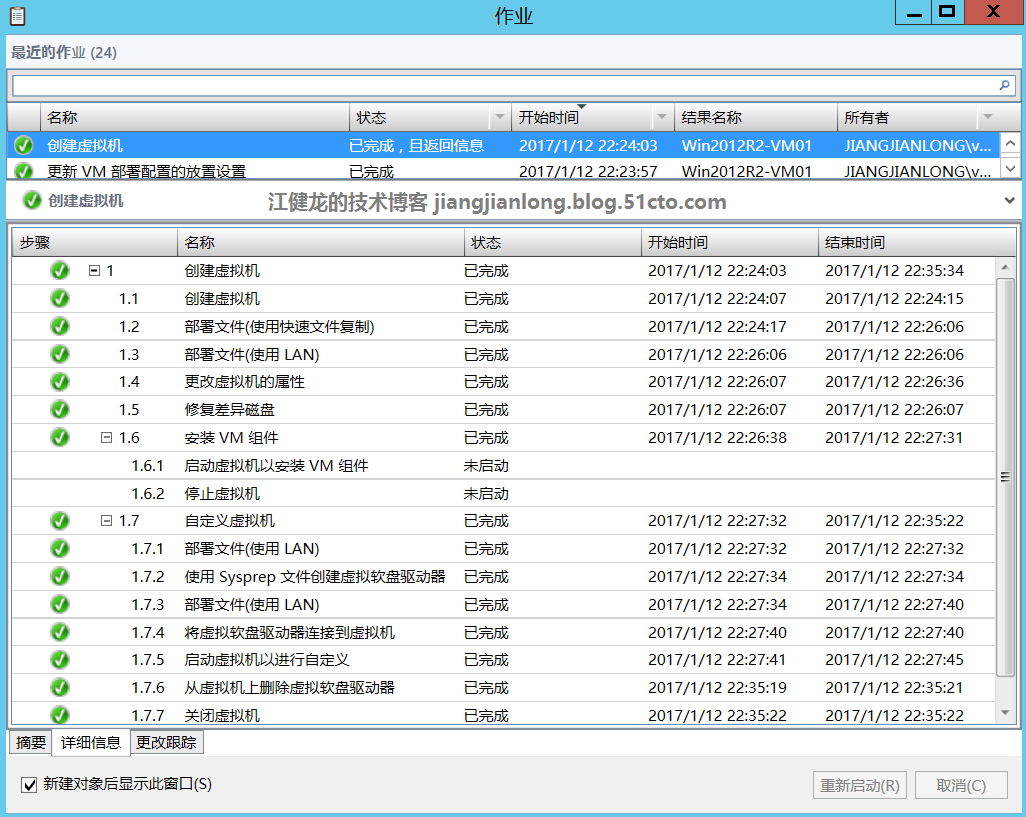The height and width of the screenshot is (817, 1026).
Task: Collapse the job detail pane with the chevron
Action: (x=1009, y=201)
